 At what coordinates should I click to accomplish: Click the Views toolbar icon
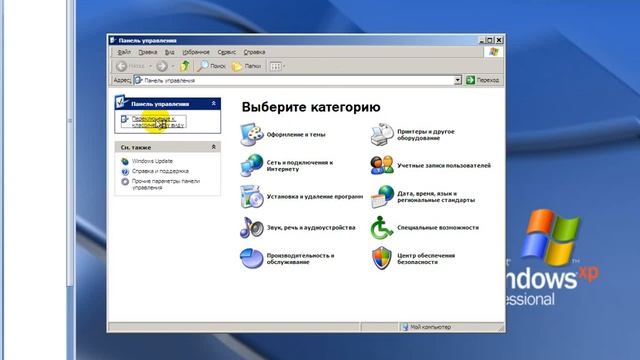(x=276, y=66)
